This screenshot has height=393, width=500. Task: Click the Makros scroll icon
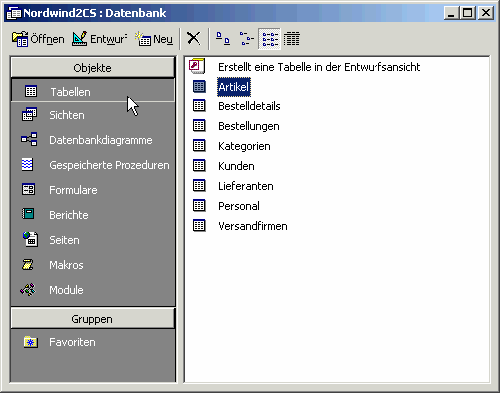27,264
